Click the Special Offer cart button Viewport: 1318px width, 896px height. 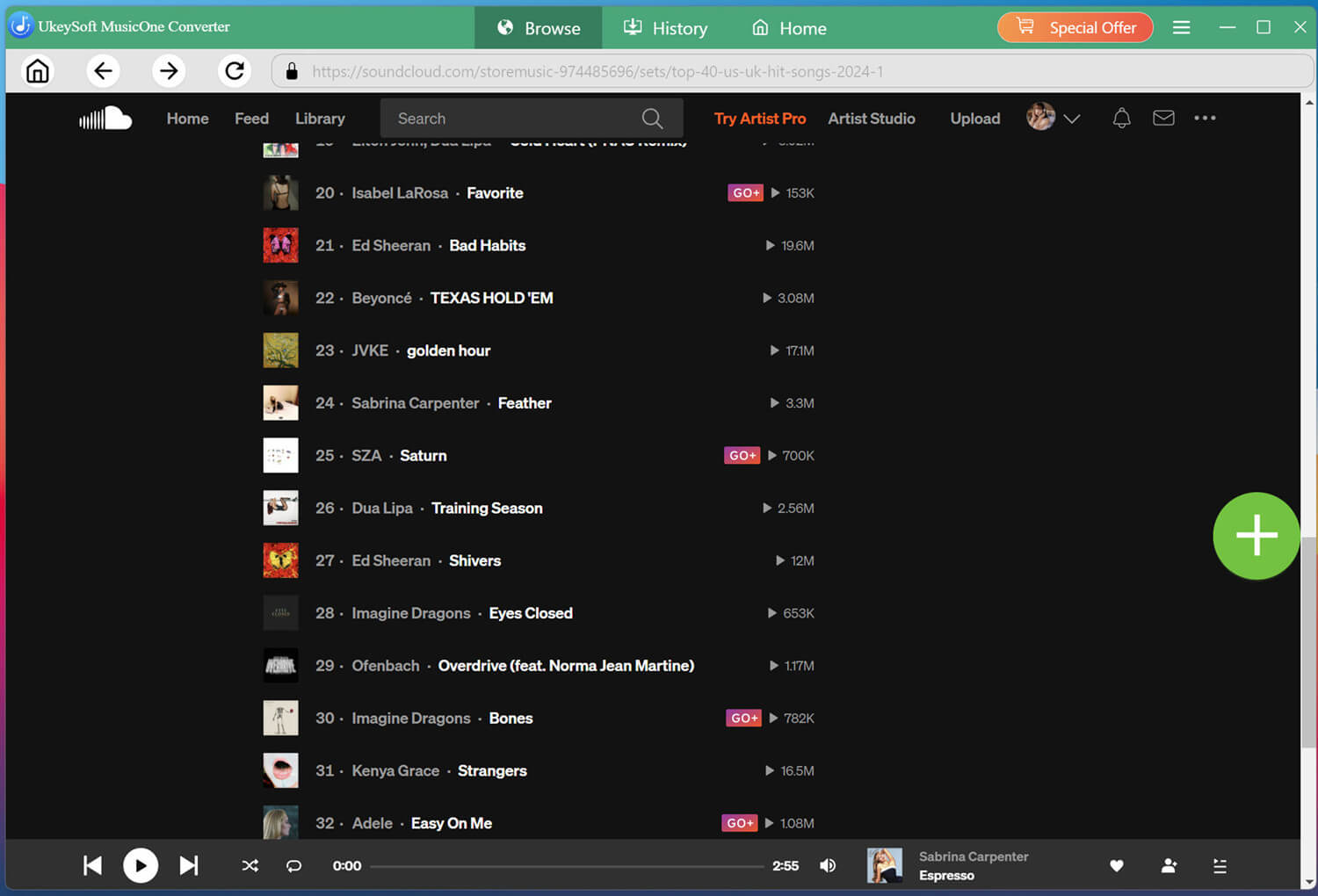[x=1075, y=27]
